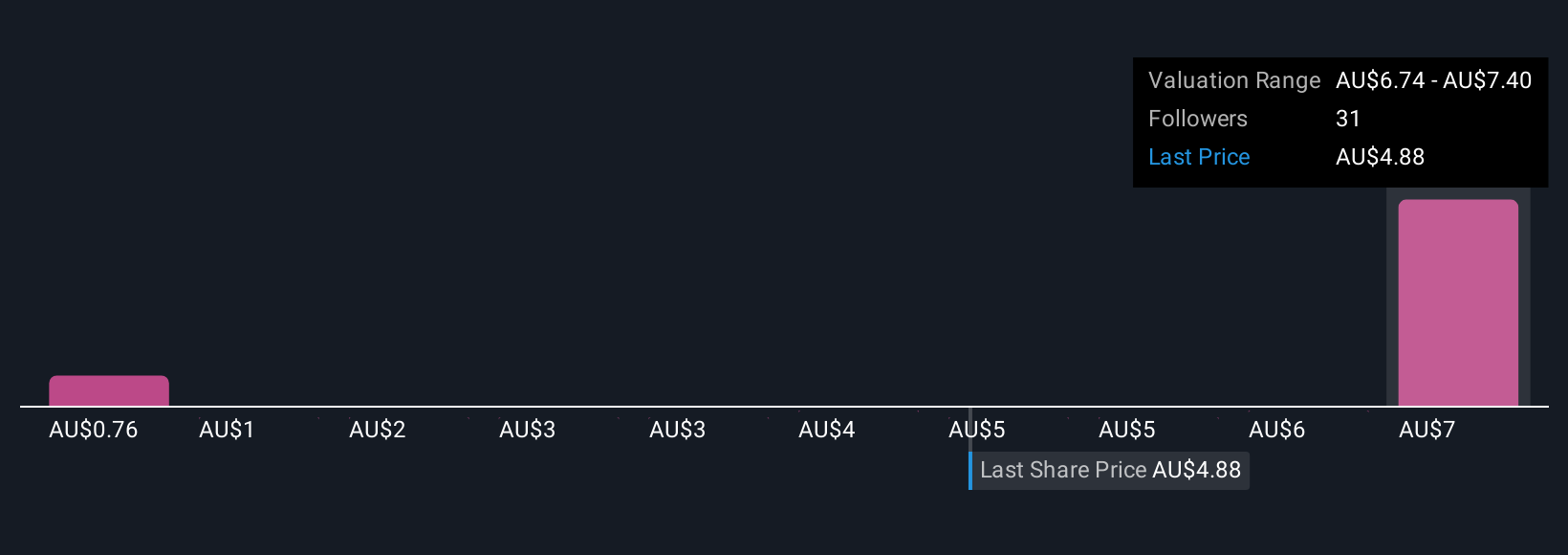Click the AU$0.76 axis label
This screenshot has width=1568, height=555.
[94, 430]
